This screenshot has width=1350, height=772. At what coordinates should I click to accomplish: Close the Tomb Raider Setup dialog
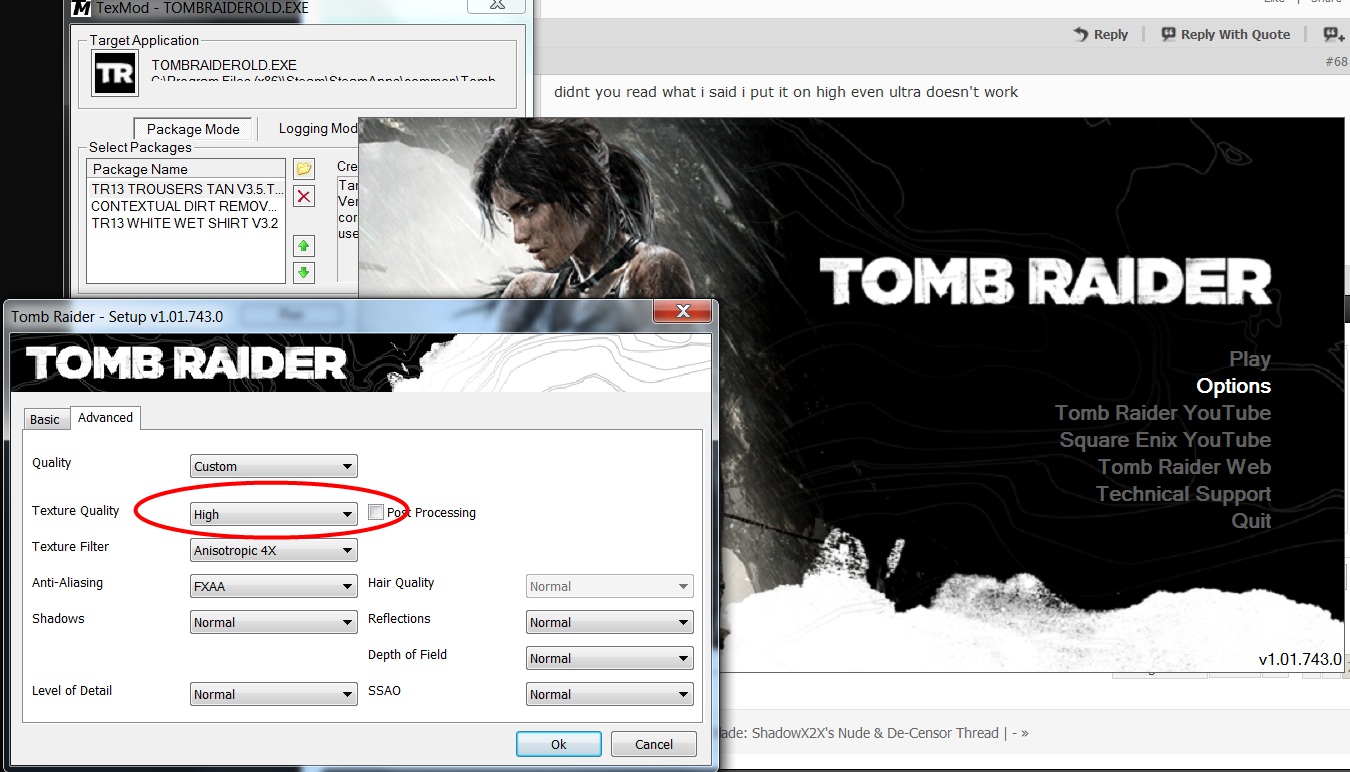(683, 311)
